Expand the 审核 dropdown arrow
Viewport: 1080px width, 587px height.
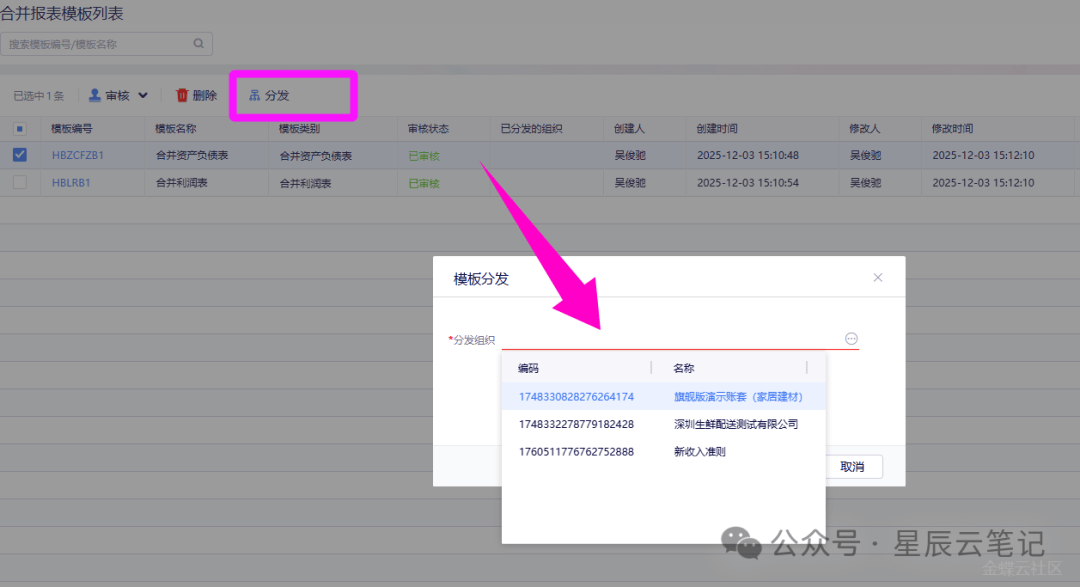coord(143,96)
